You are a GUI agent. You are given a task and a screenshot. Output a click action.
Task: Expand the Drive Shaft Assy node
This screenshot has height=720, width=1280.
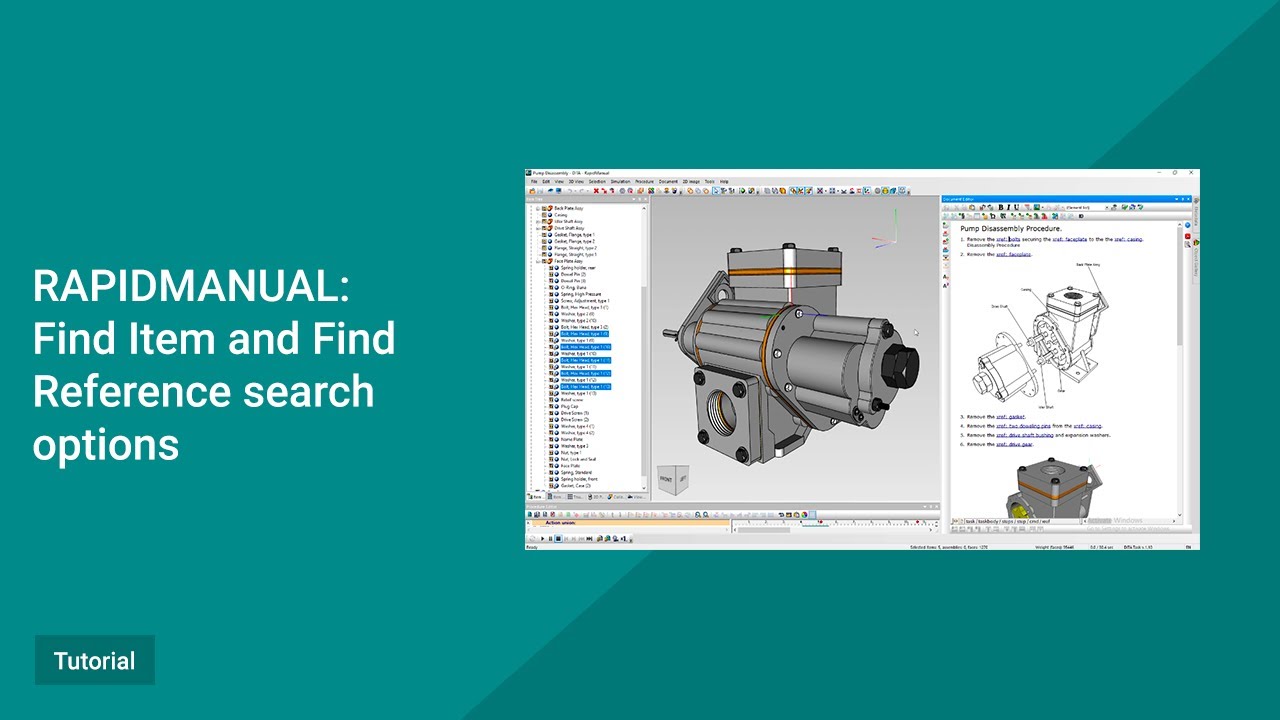pos(537,228)
